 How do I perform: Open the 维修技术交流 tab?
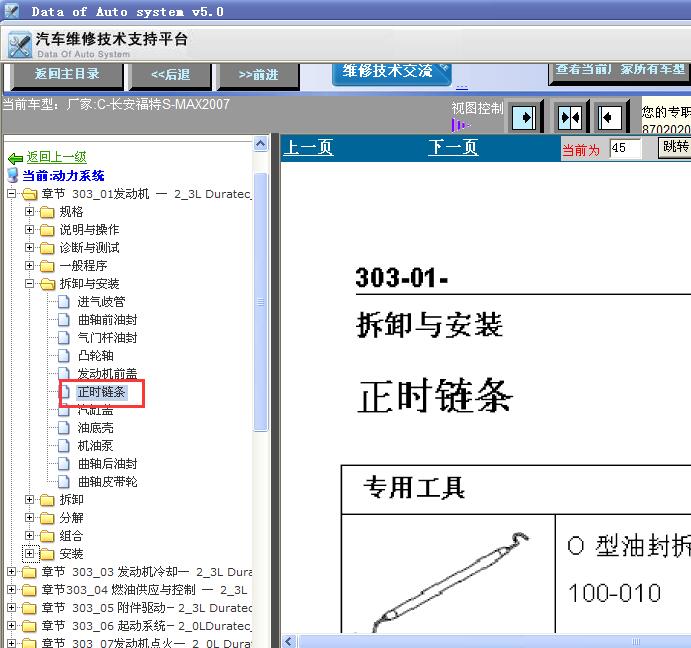click(391, 72)
